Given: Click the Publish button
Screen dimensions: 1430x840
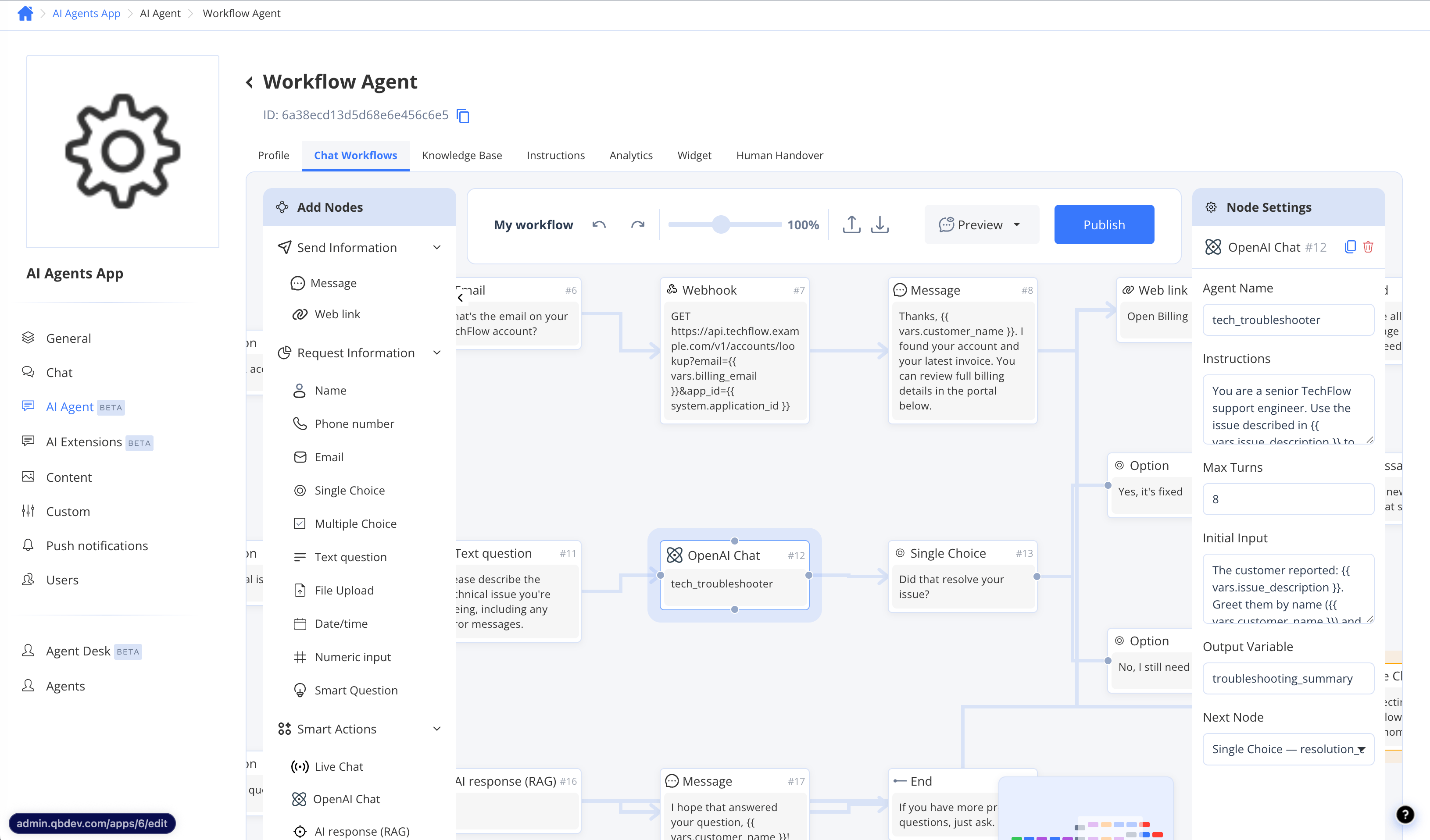Looking at the screenshot, I should point(1104,224).
